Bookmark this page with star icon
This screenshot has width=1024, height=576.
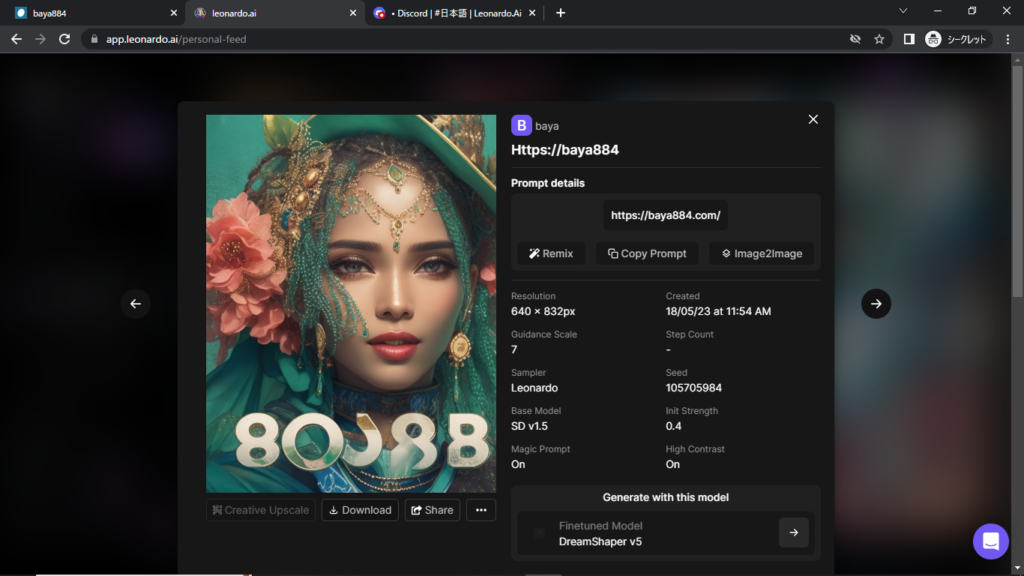(879, 39)
